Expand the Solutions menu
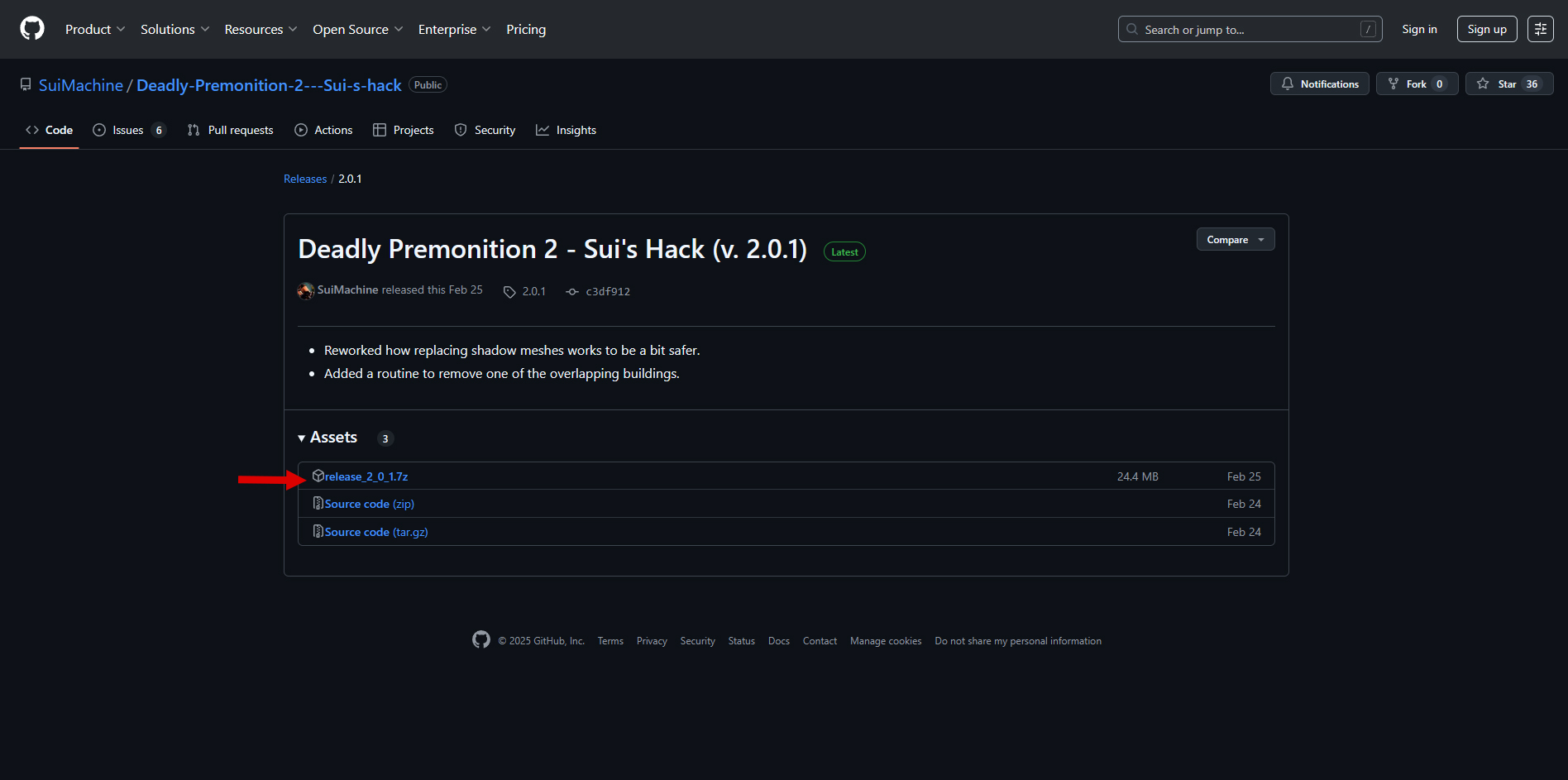 (x=174, y=29)
